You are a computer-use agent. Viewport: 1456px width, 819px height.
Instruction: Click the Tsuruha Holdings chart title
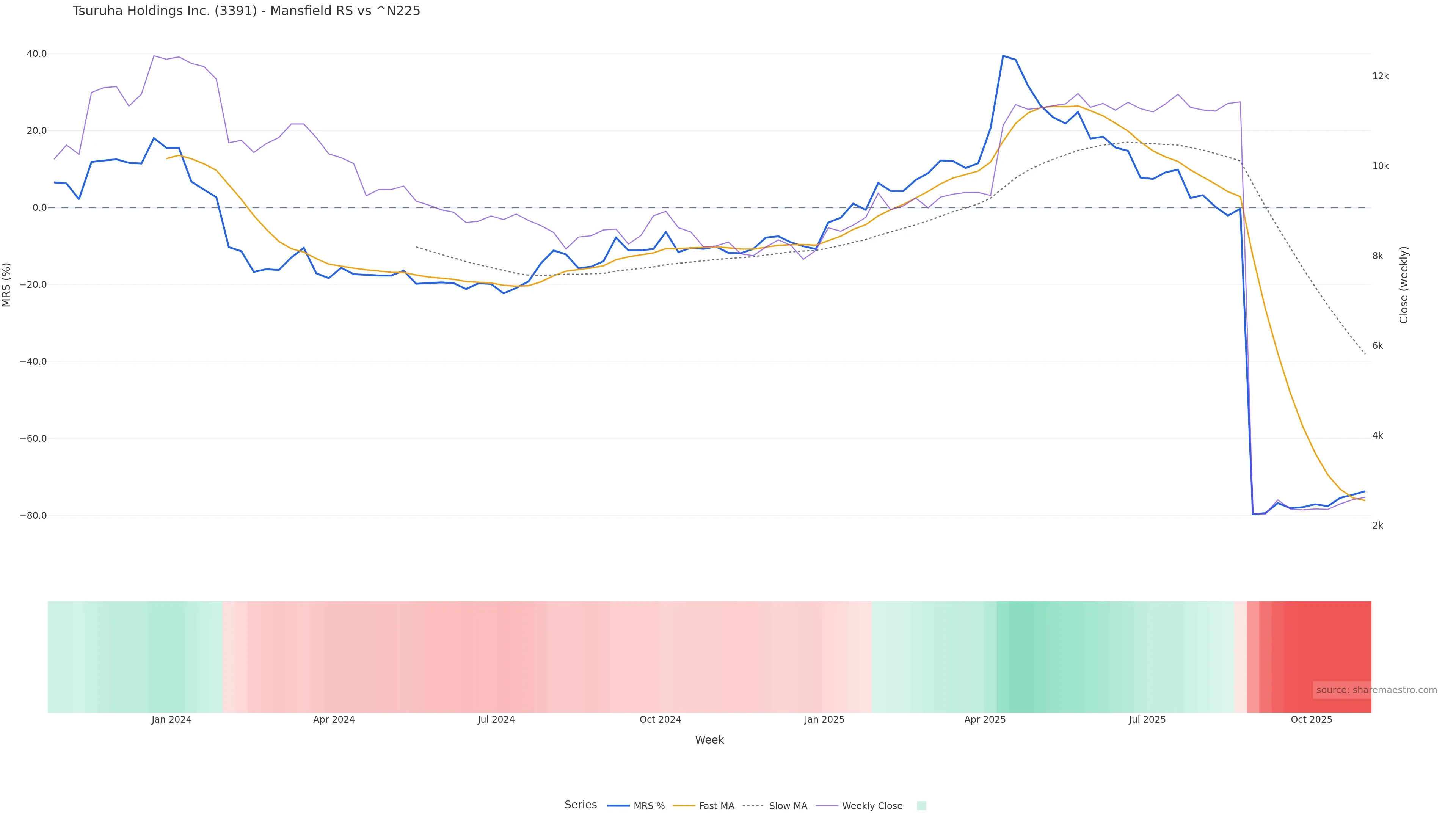pos(246,11)
